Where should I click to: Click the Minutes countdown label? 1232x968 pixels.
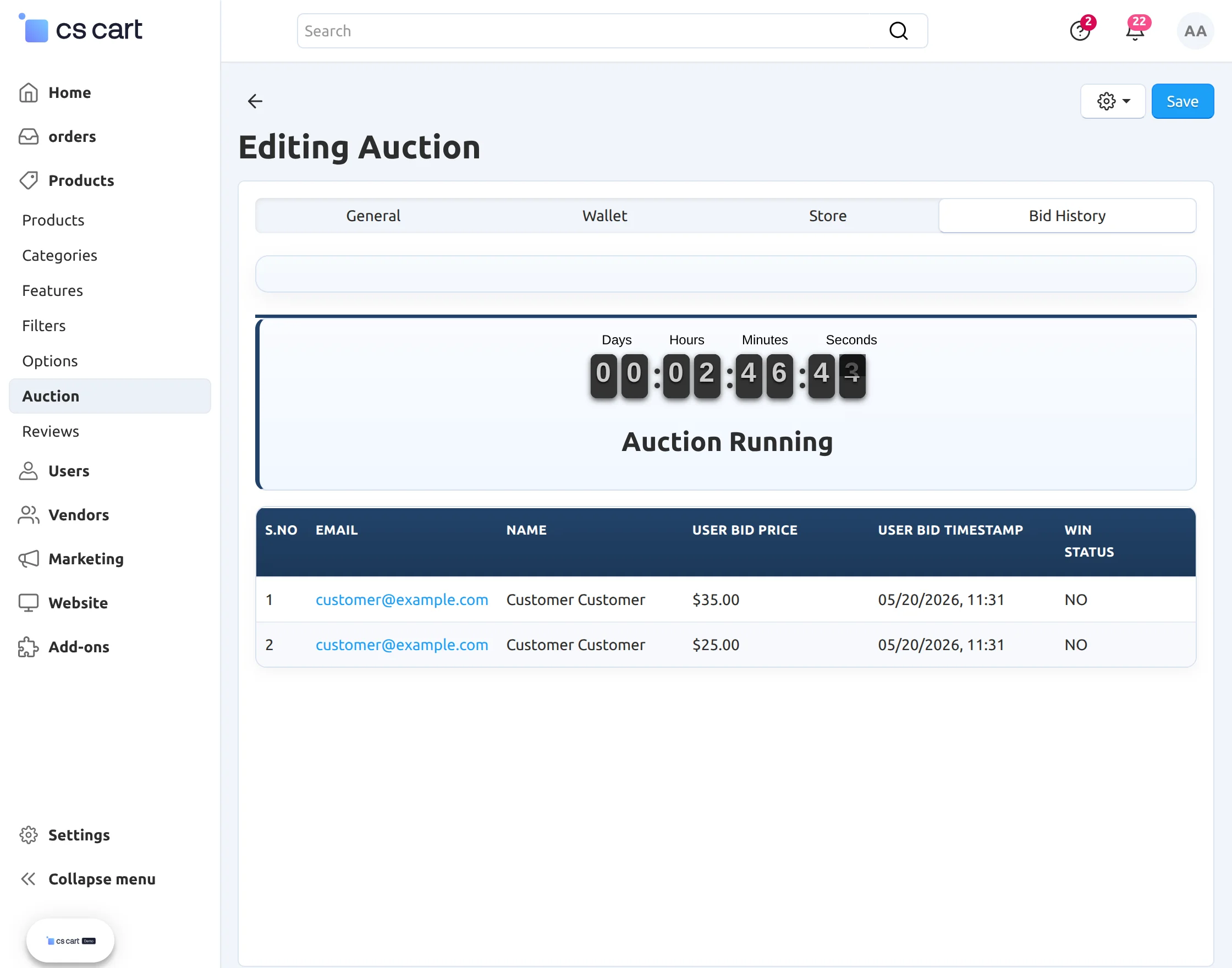[x=765, y=340]
